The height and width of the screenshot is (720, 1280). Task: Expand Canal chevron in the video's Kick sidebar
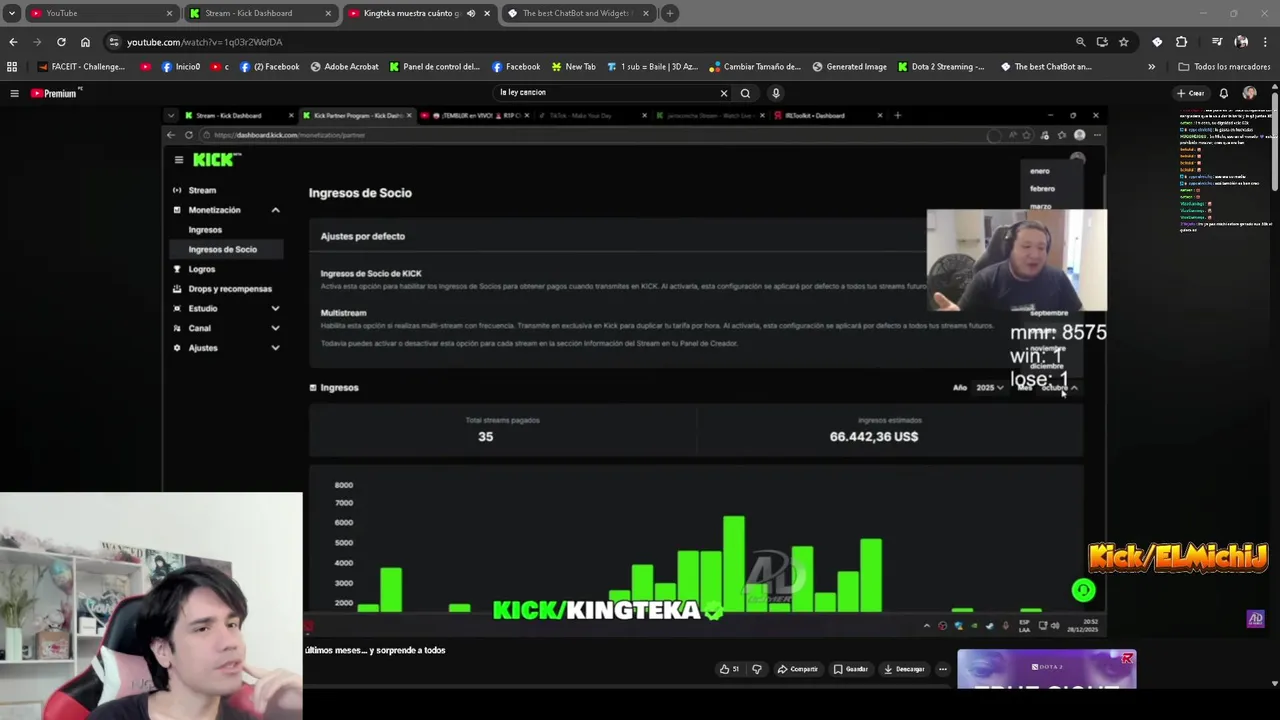click(x=275, y=328)
